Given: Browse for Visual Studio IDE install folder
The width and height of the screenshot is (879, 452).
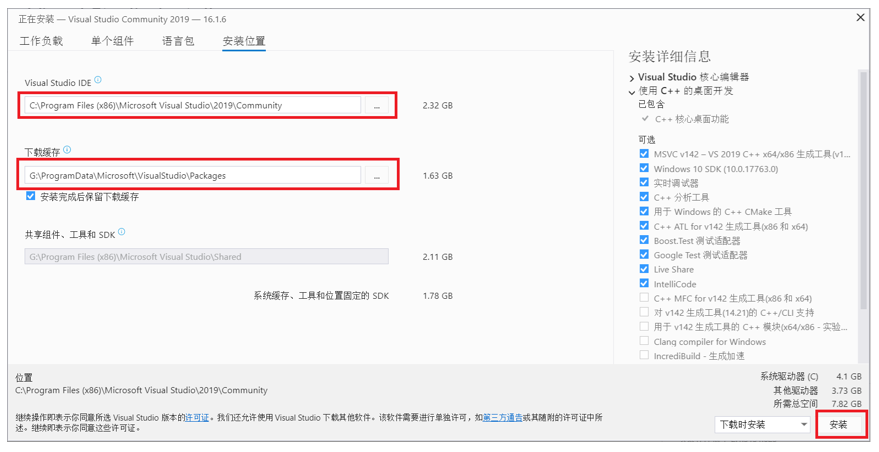Looking at the screenshot, I should 377,105.
